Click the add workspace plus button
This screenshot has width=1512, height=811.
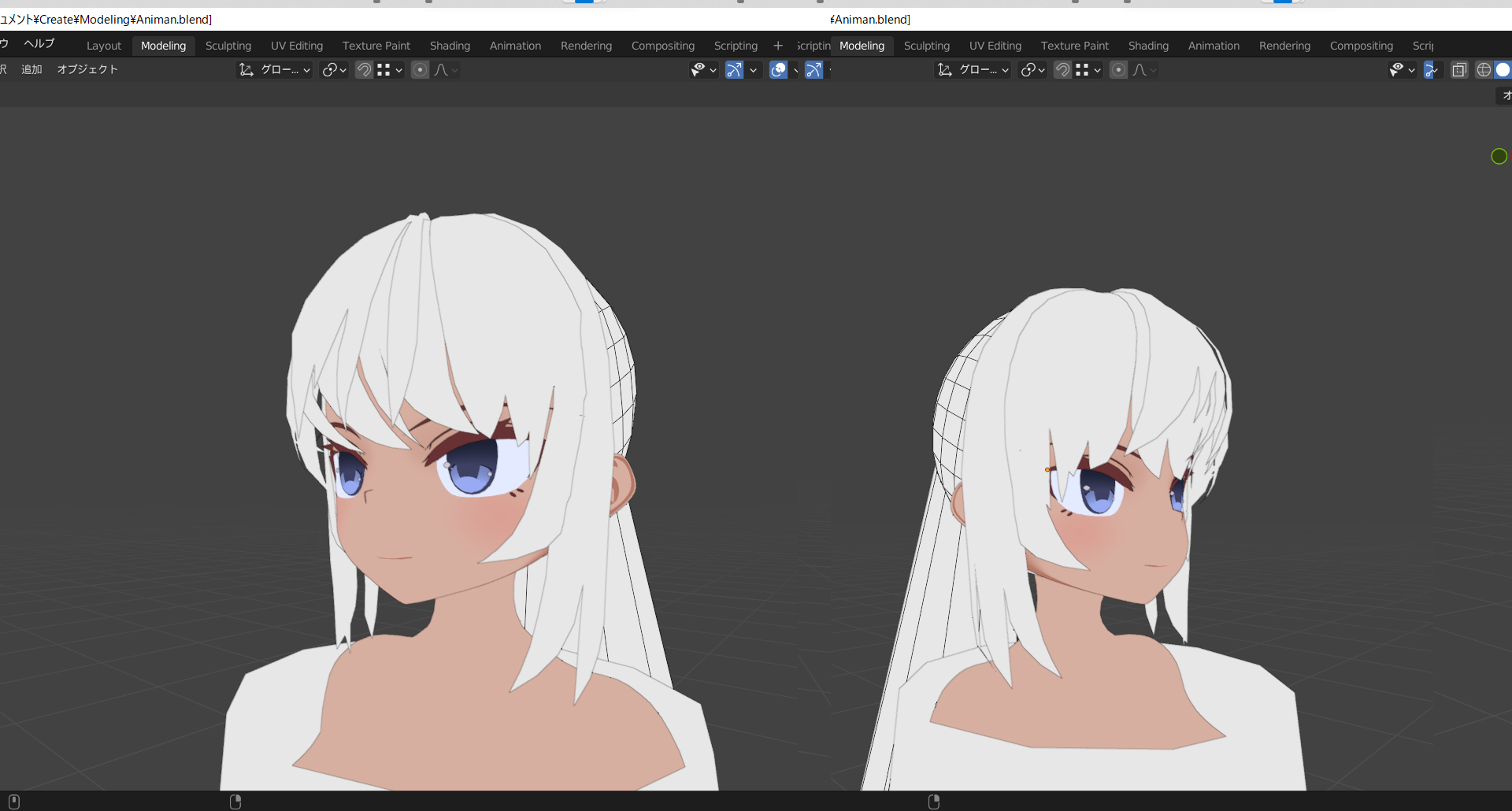pyautogui.click(x=778, y=46)
